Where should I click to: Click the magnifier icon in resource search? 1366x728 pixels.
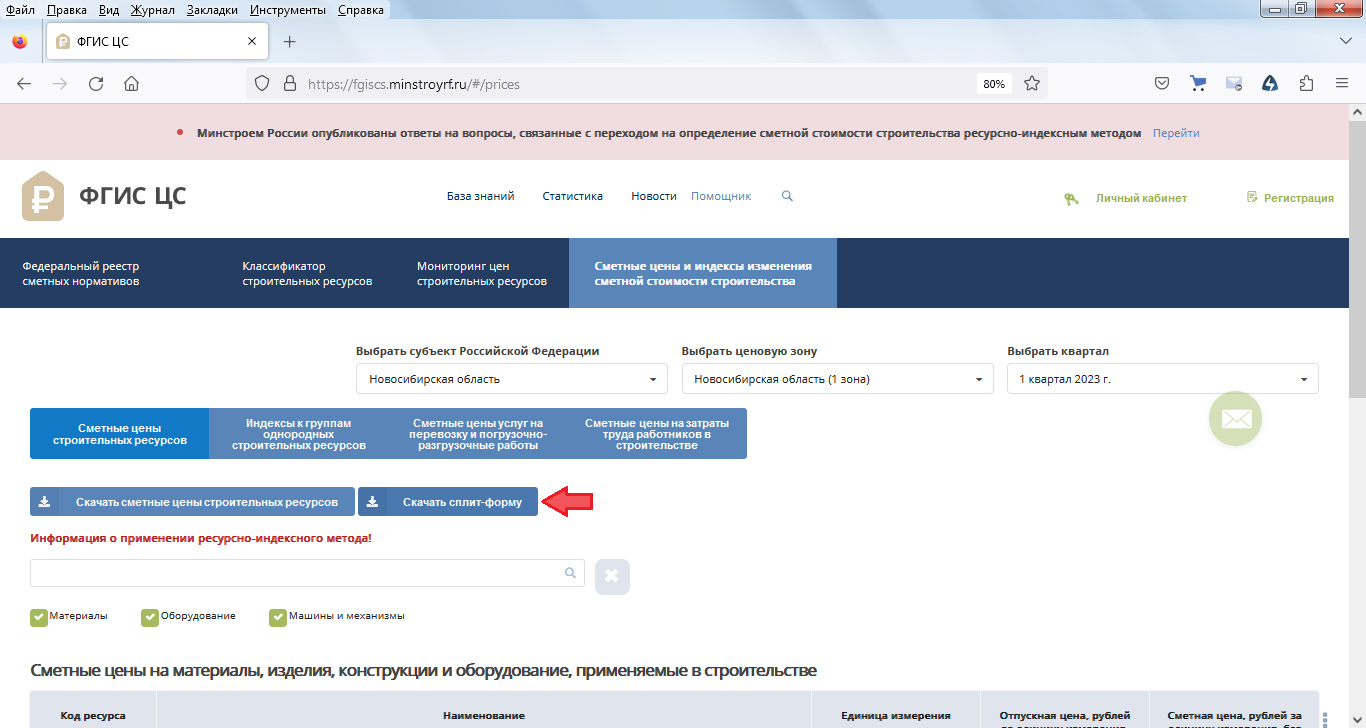(570, 573)
